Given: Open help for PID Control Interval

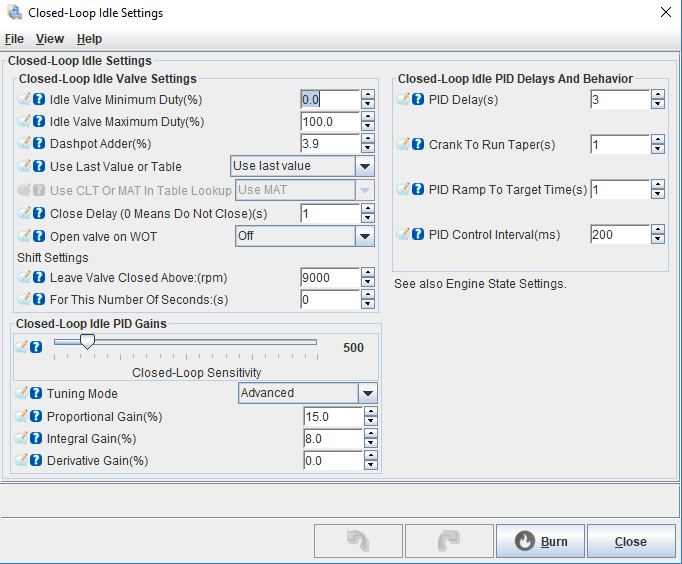Looking at the screenshot, I should 419,235.
